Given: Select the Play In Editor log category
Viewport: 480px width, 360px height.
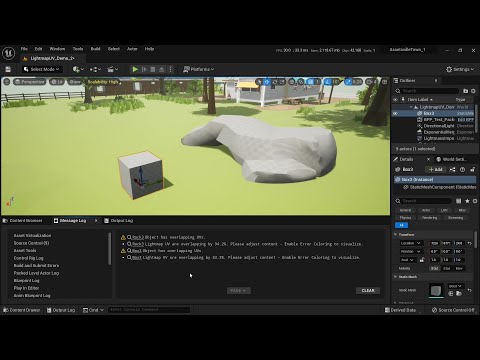Looking at the screenshot, I should coord(26,288).
